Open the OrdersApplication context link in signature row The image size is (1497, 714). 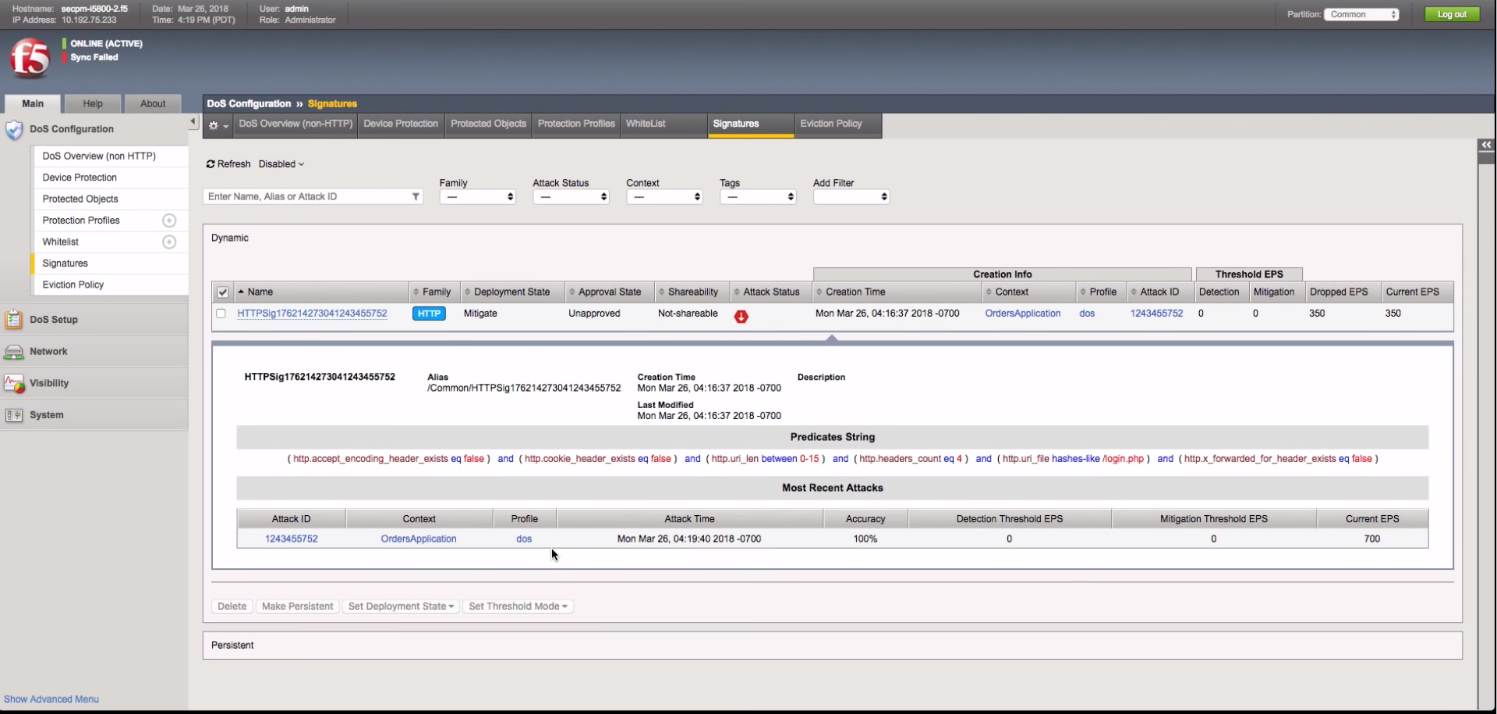coord(1021,314)
